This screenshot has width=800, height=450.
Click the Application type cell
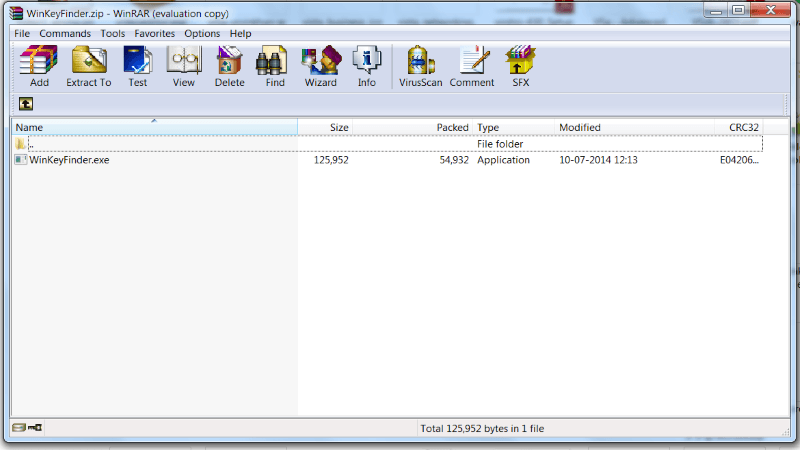pyautogui.click(x=504, y=160)
